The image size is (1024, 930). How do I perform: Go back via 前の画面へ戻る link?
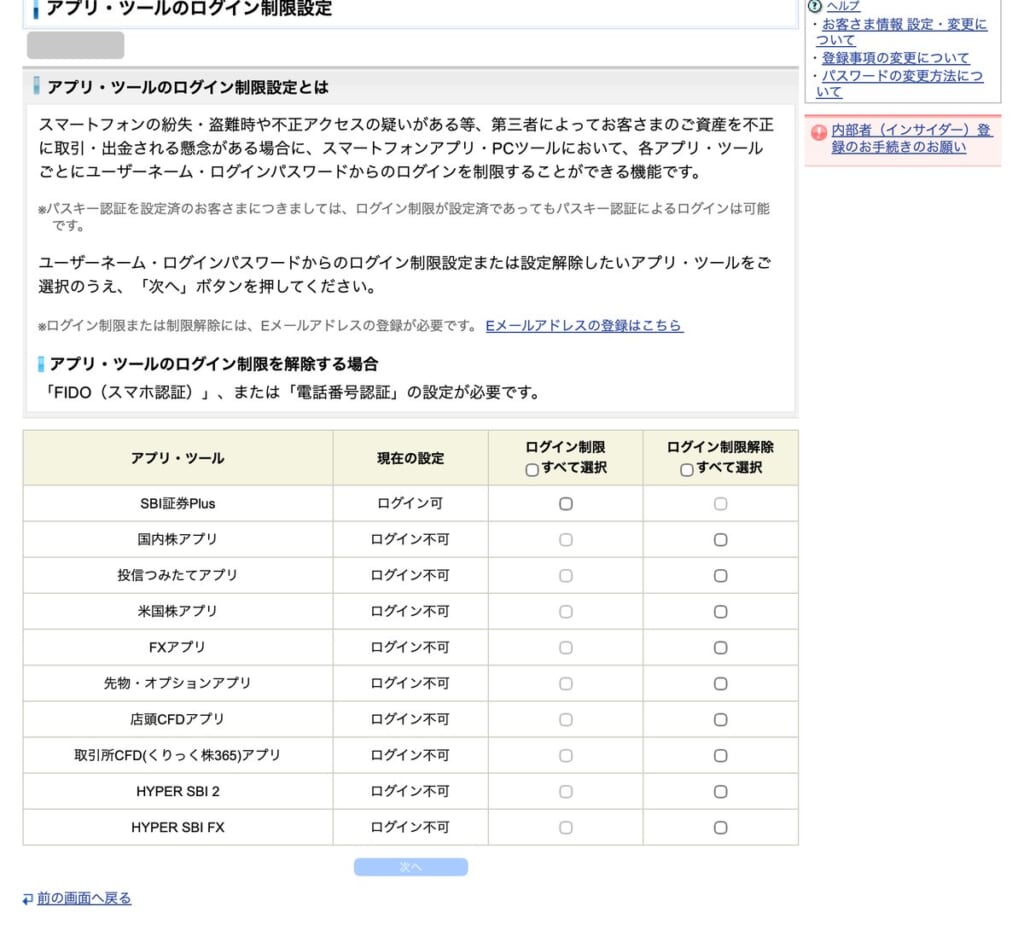[x=84, y=899]
